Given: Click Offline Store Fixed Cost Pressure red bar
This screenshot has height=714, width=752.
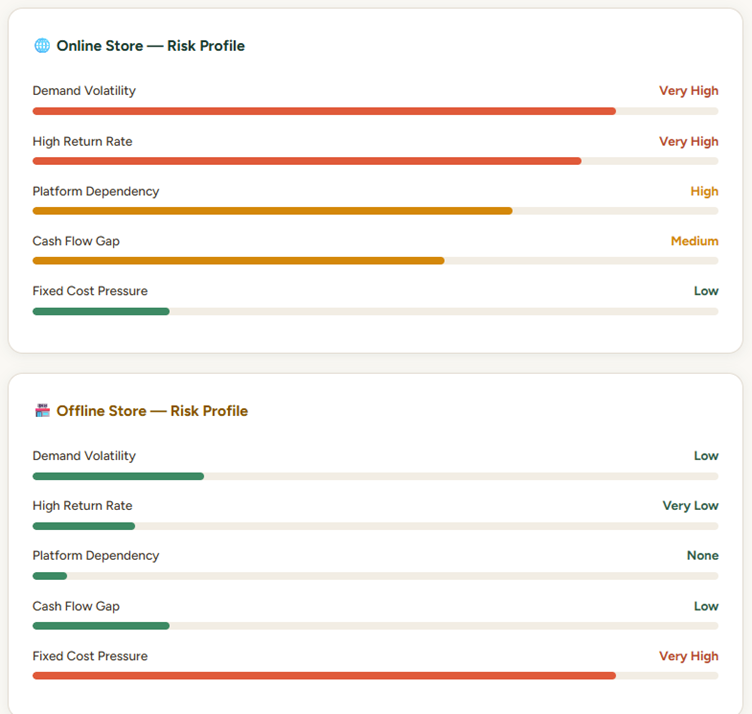Looking at the screenshot, I should pos(324,676).
